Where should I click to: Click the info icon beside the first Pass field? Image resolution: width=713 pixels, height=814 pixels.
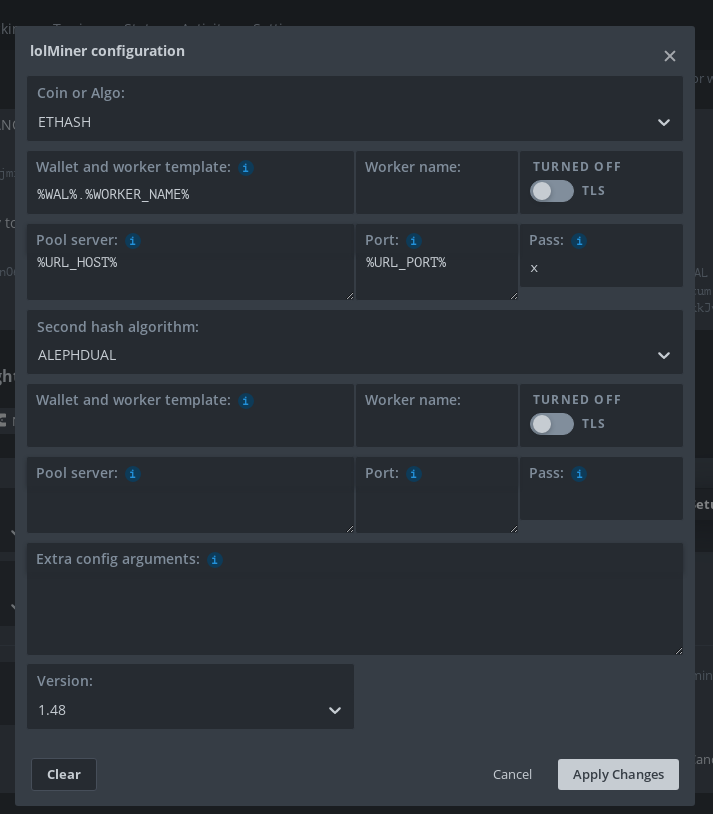579,241
